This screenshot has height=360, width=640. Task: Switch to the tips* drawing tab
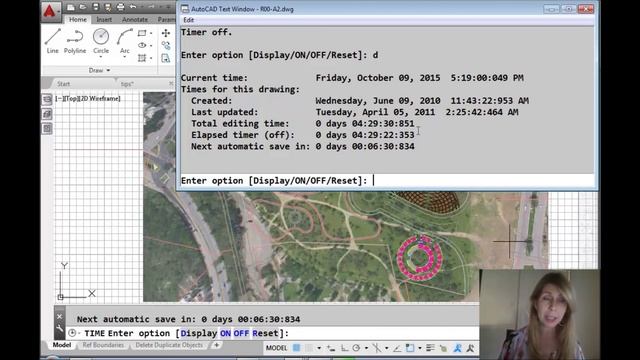coord(127,84)
